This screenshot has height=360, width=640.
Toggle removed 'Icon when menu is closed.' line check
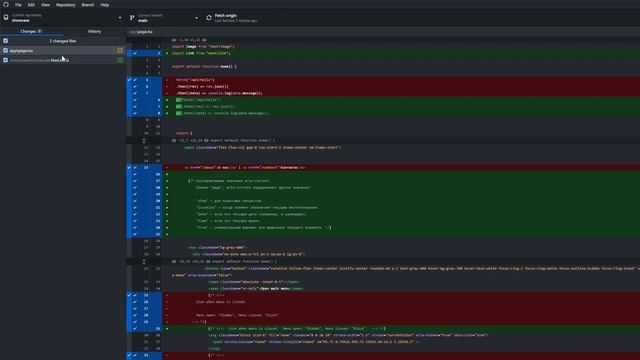135,302
